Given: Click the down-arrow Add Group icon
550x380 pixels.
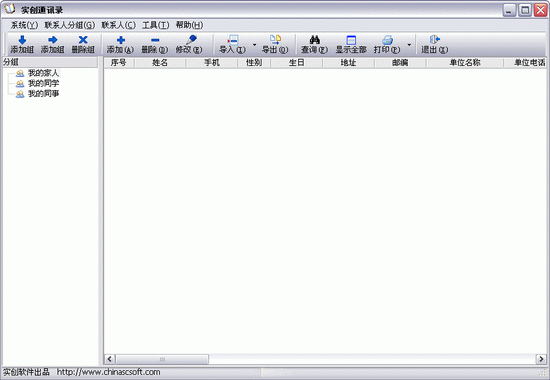Looking at the screenshot, I should (x=22, y=40).
